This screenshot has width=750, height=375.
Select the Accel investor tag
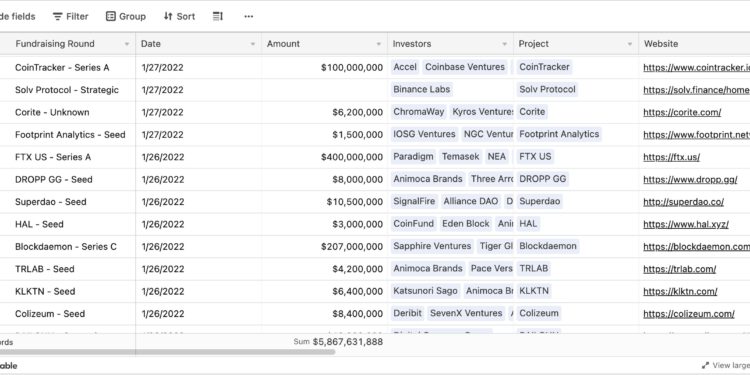click(x=405, y=67)
